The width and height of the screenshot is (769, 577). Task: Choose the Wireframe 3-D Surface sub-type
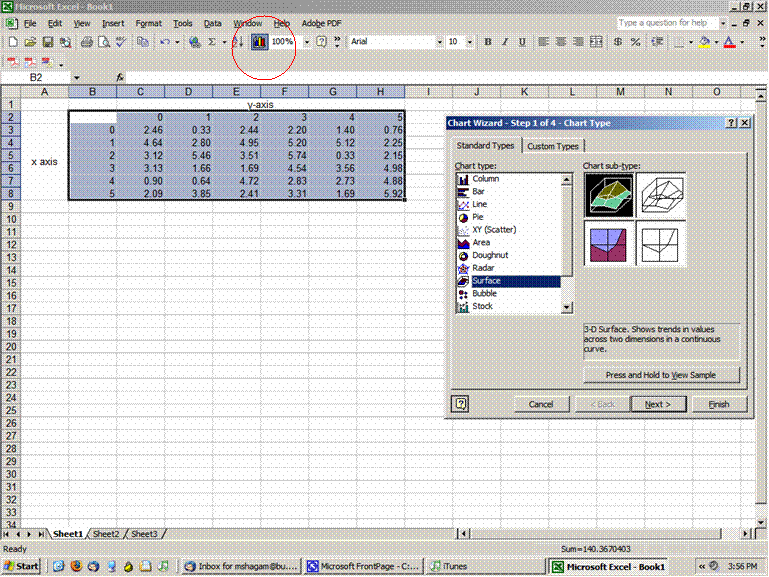coord(661,193)
